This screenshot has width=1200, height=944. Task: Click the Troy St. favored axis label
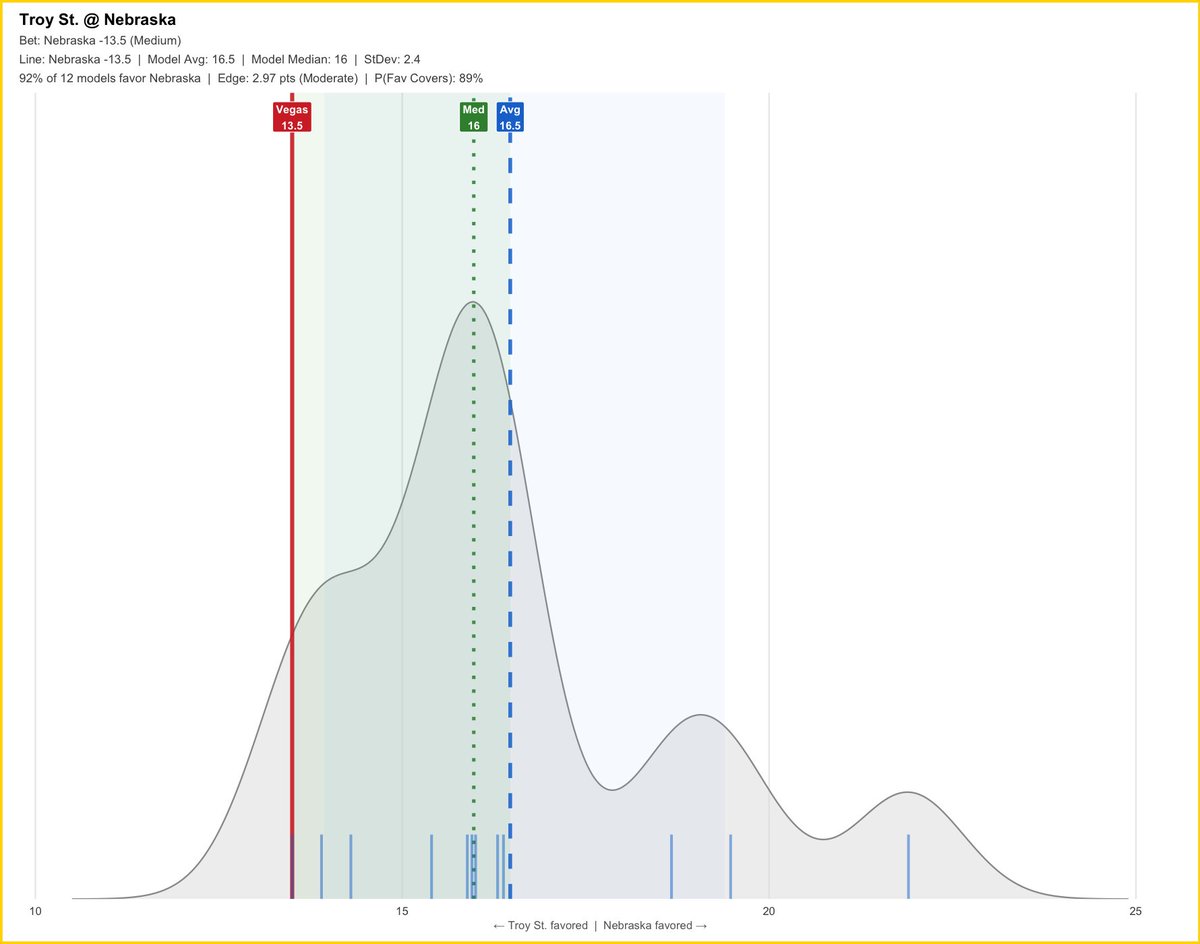(x=540, y=926)
